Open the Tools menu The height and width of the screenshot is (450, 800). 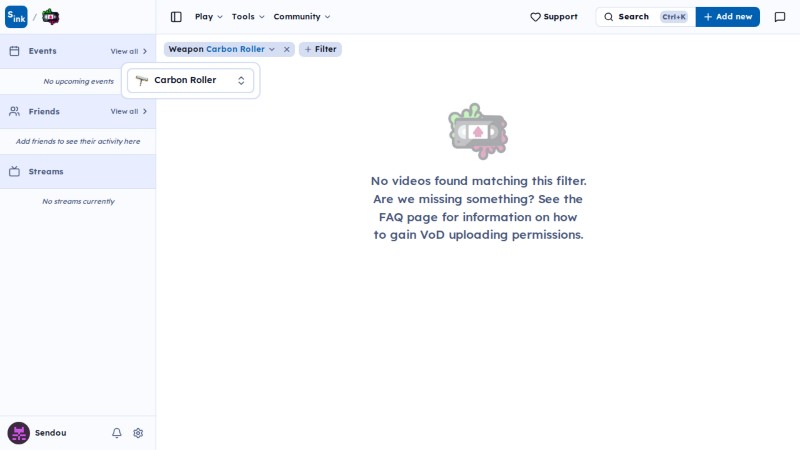248,17
